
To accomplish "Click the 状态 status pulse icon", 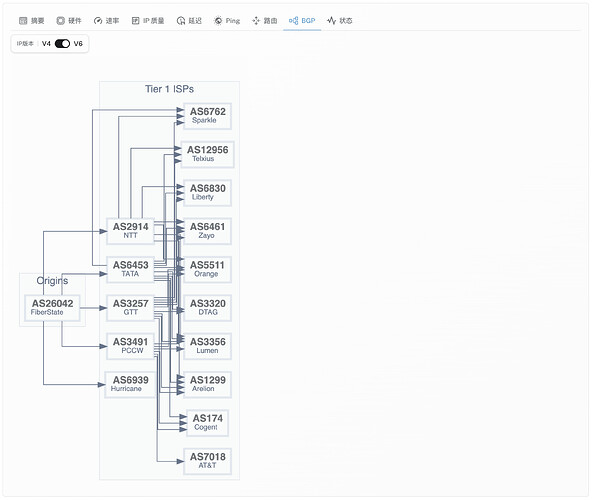I will 331,21.
